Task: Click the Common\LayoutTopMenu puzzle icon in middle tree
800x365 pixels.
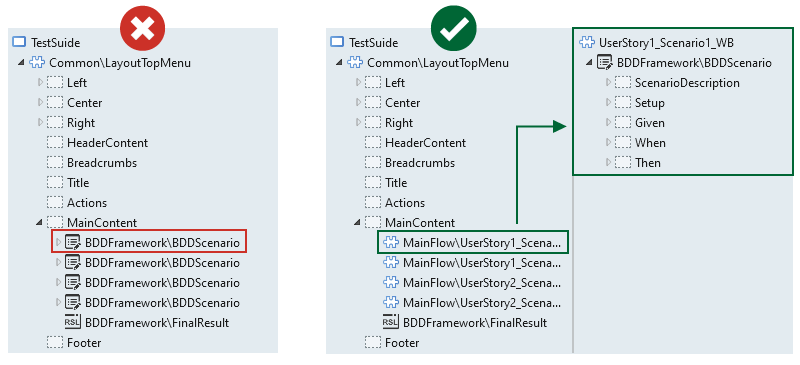Action: [355, 63]
